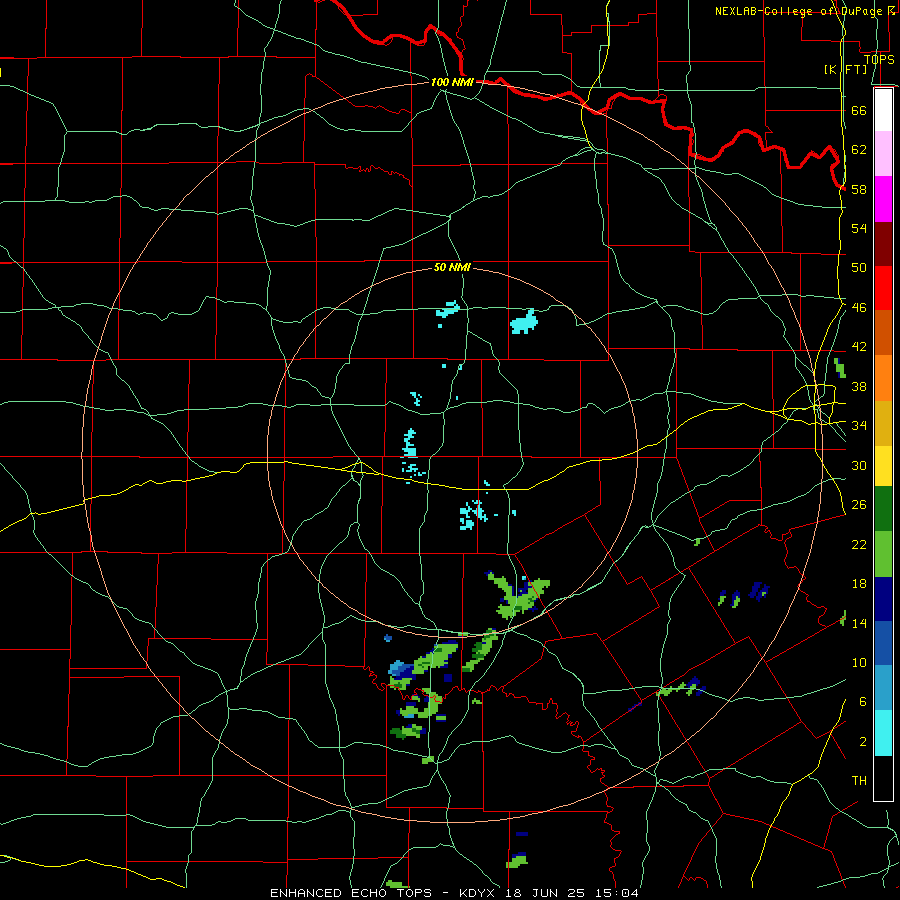Select the dark green legend color band
This screenshot has width=900, height=900.
883,509
